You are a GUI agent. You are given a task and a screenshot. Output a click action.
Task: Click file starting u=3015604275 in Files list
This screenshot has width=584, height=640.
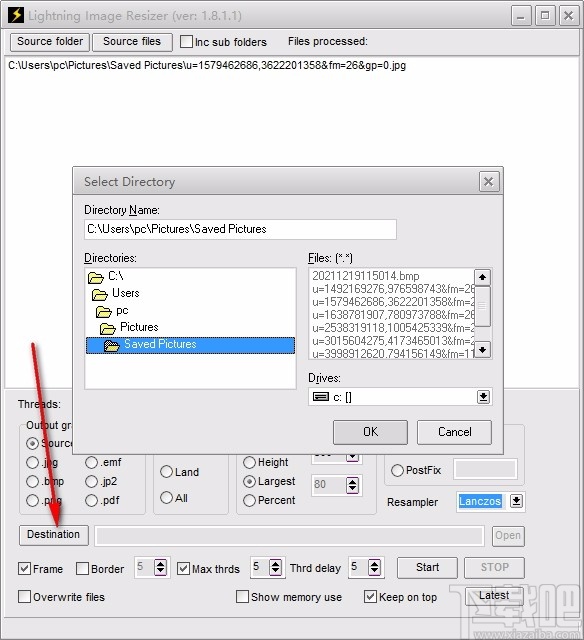tap(393, 341)
